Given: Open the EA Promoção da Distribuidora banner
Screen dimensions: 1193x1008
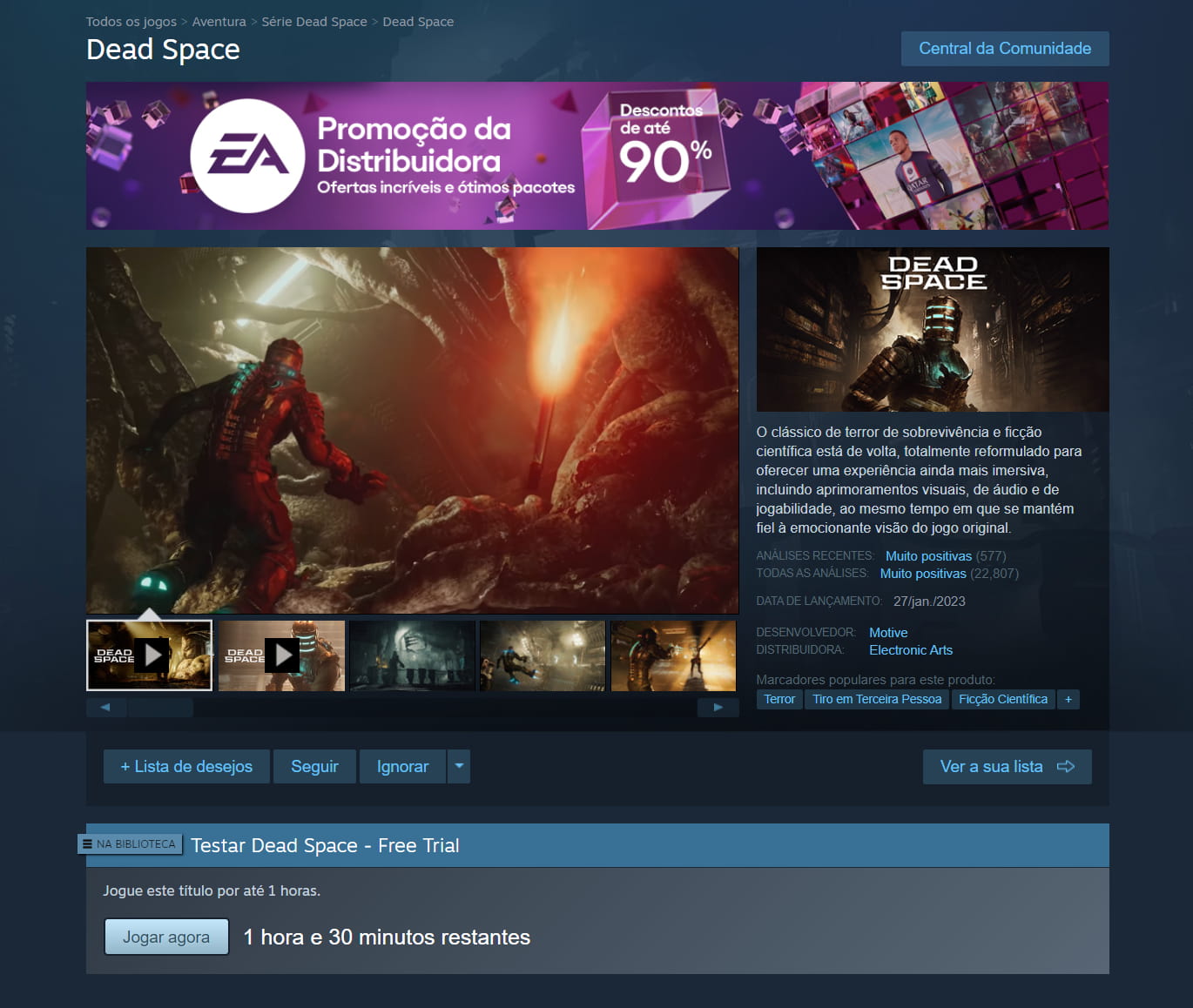Looking at the screenshot, I should point(597,156).
